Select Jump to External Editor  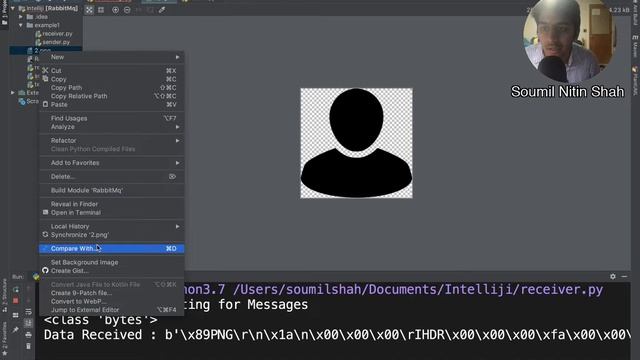[111, 310]
